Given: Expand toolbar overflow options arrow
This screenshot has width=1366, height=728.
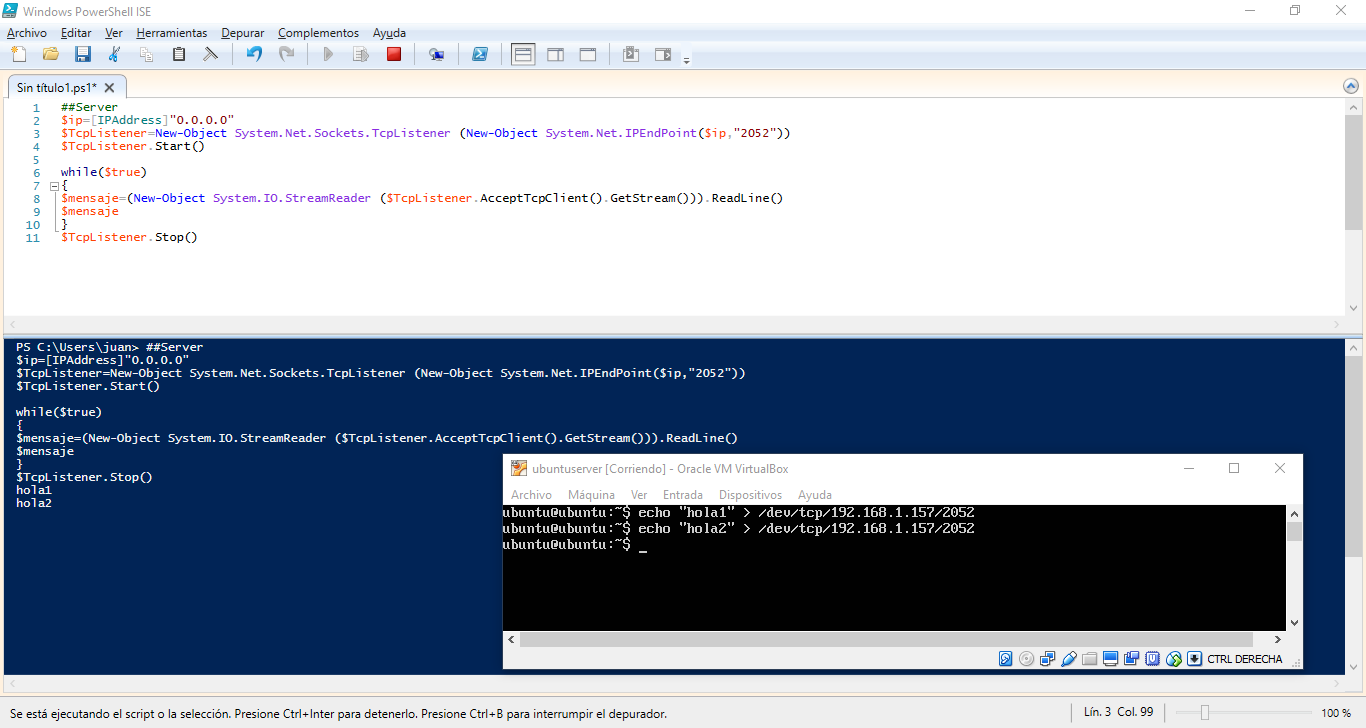Looking at the screenshot, I should (686, 60).
